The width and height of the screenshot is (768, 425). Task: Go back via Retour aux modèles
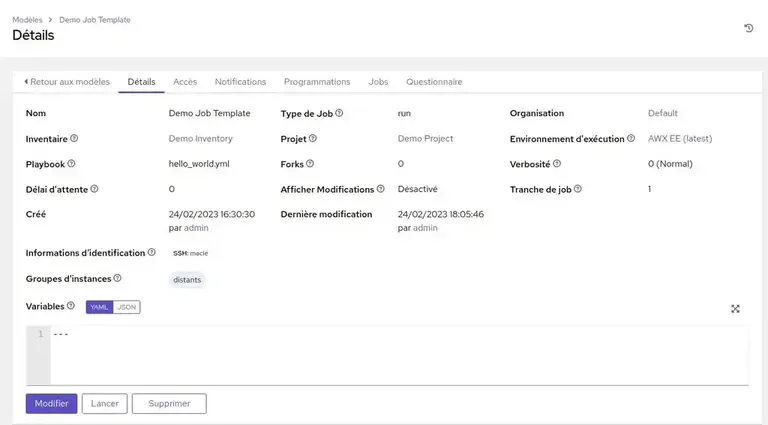(66, 82)
